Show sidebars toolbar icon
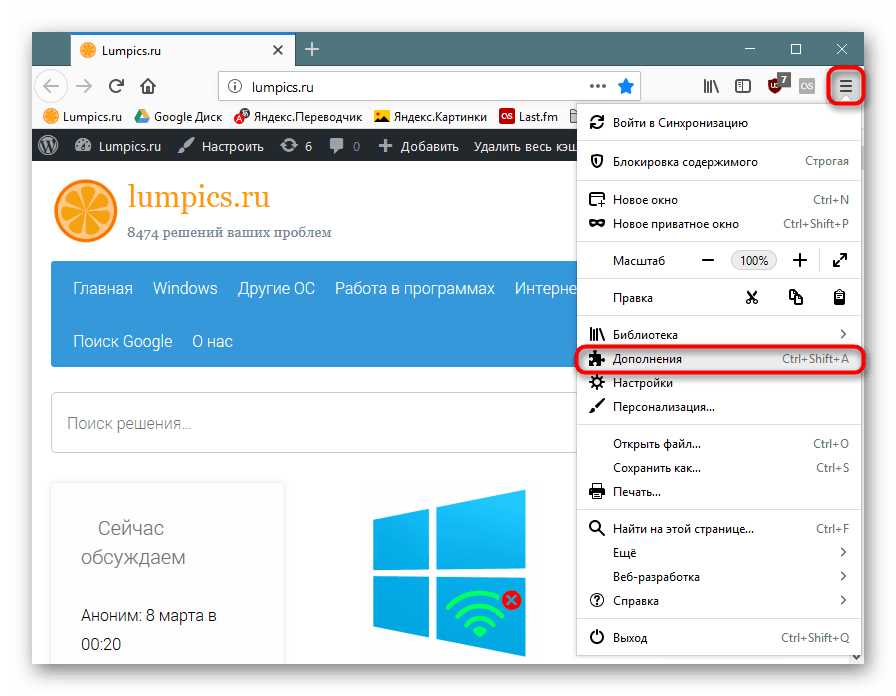The width and height of the screenshot is (896, 696). 743,86
